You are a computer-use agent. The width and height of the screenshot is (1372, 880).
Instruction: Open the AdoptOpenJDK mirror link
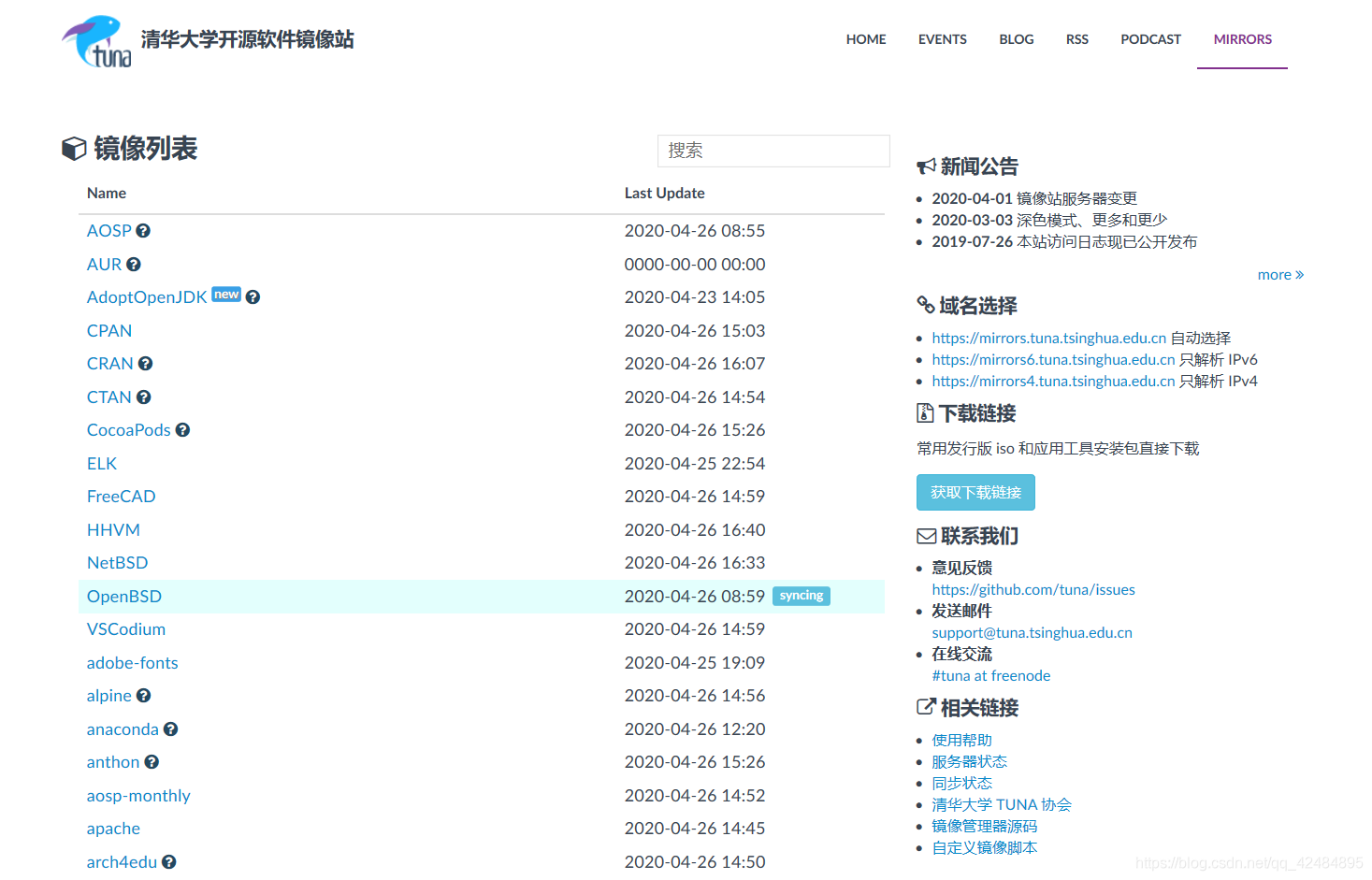pyautogui.click(x=147, y=297)
